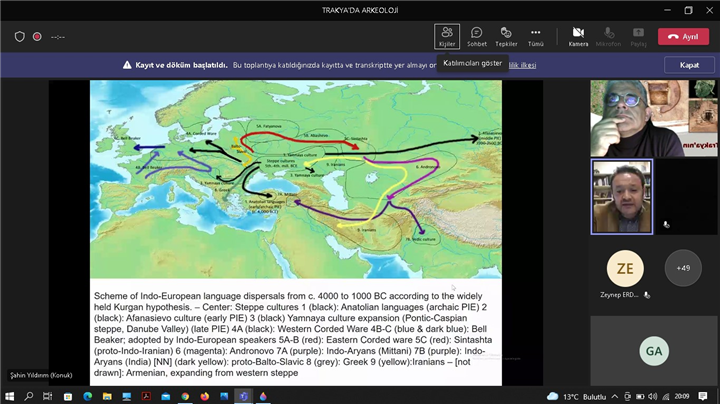Open the Sohbet chat panel
Screen dimensions: 720x404
477,37
